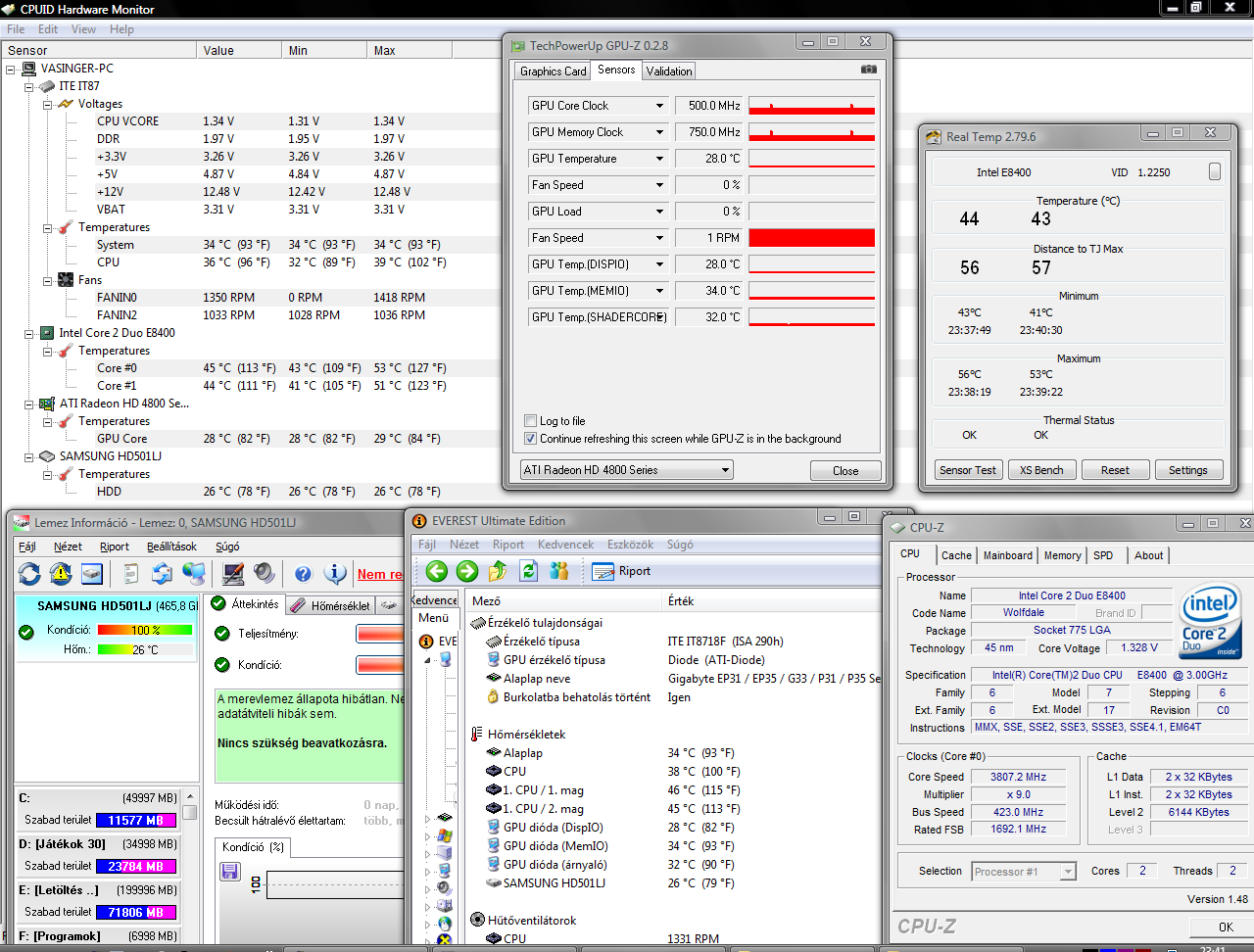Click EVEREST refresh page icon
The image size is (1254, 952).
[529, 571]
